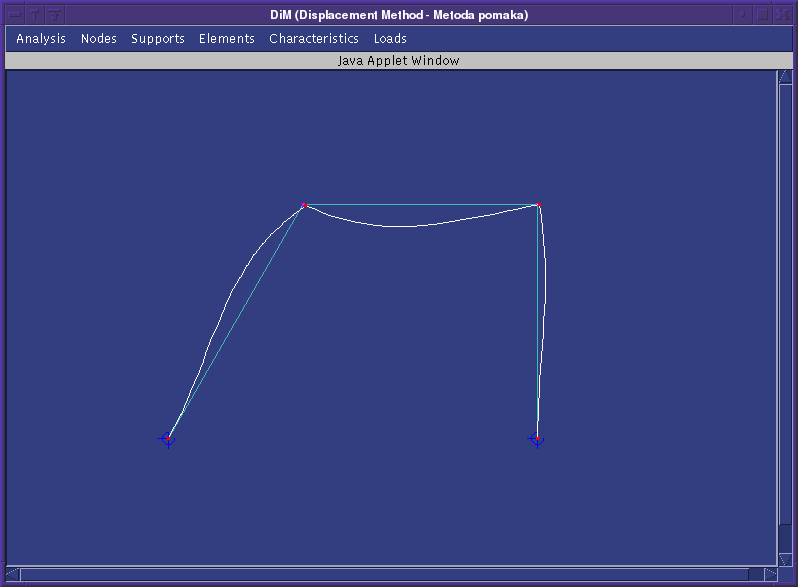
Task: Click the vertical scrollbar up arrow
Action: pyautogui.click(x=785, y=78)
